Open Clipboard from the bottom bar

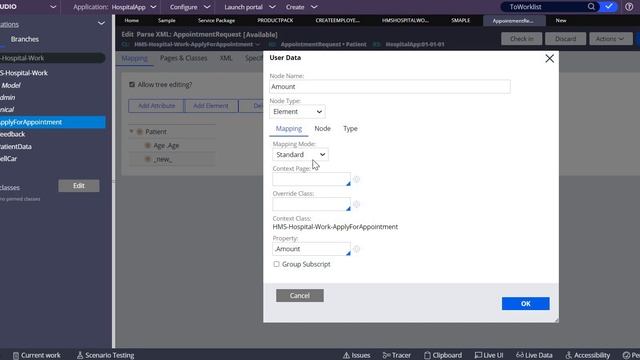[443, 355]
